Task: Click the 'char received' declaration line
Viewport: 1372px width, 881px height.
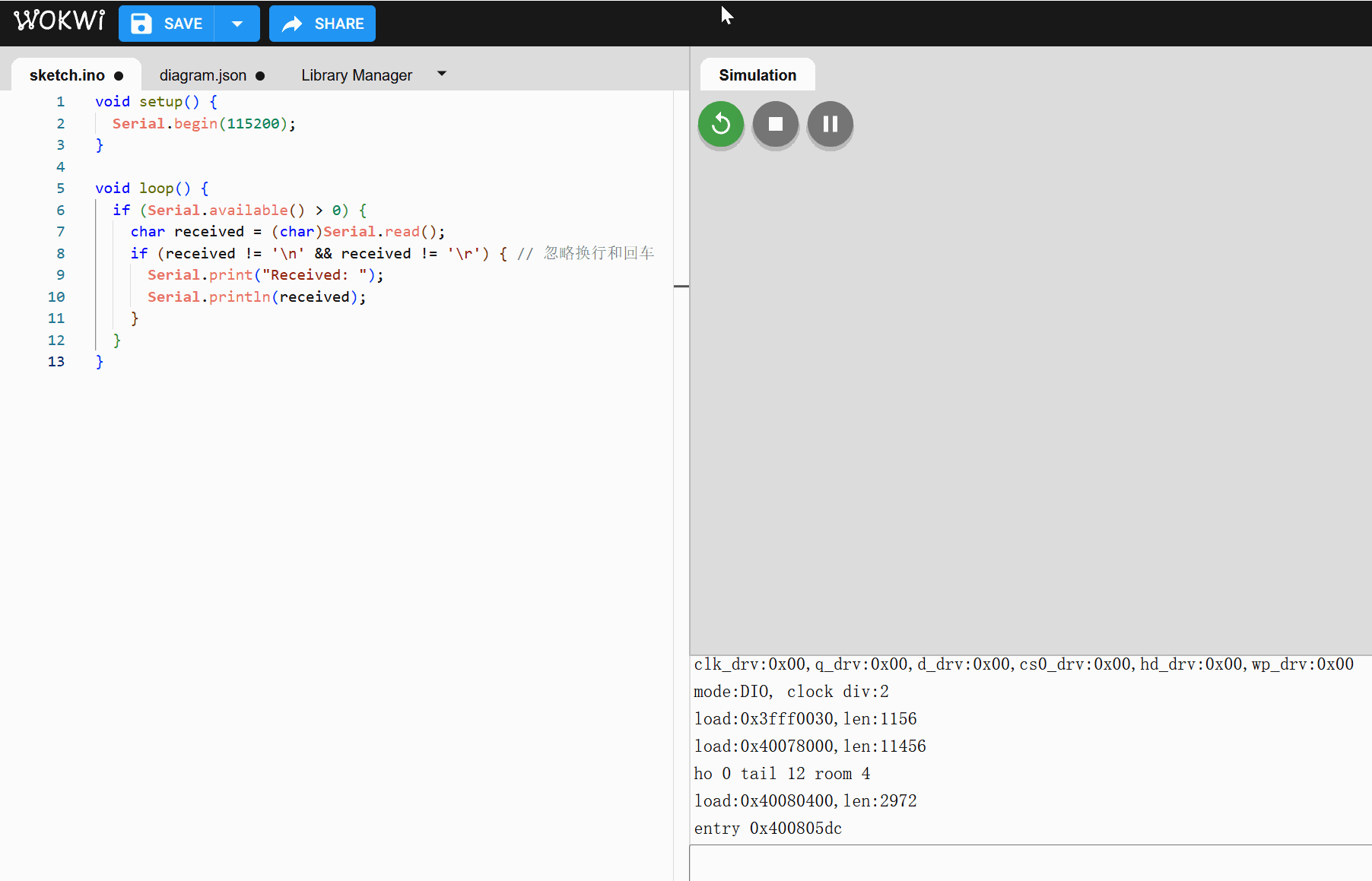Action: coord(287,232)
